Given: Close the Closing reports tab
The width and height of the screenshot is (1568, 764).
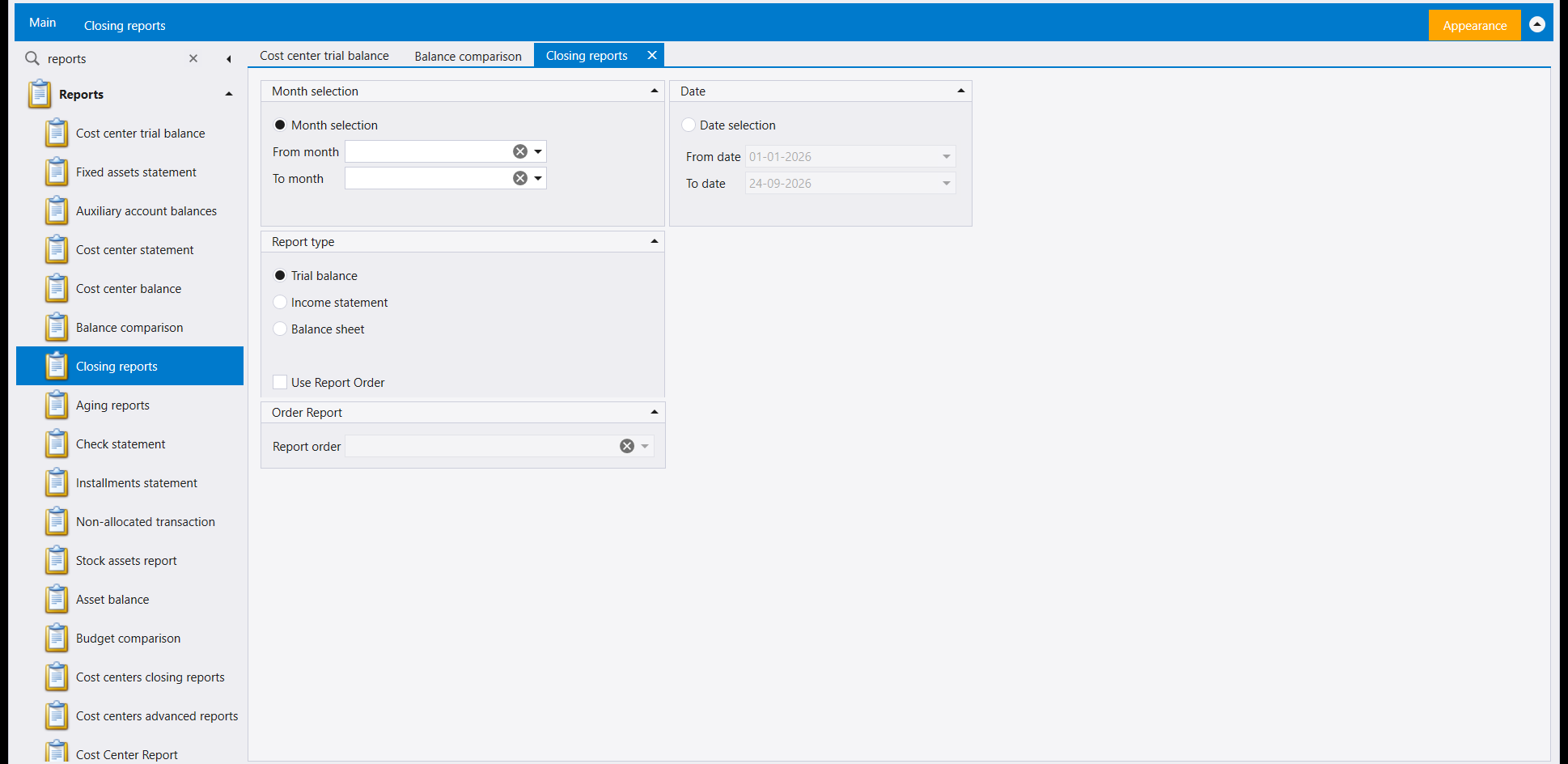Looking at the screenshot, I should tap(651, 55).
